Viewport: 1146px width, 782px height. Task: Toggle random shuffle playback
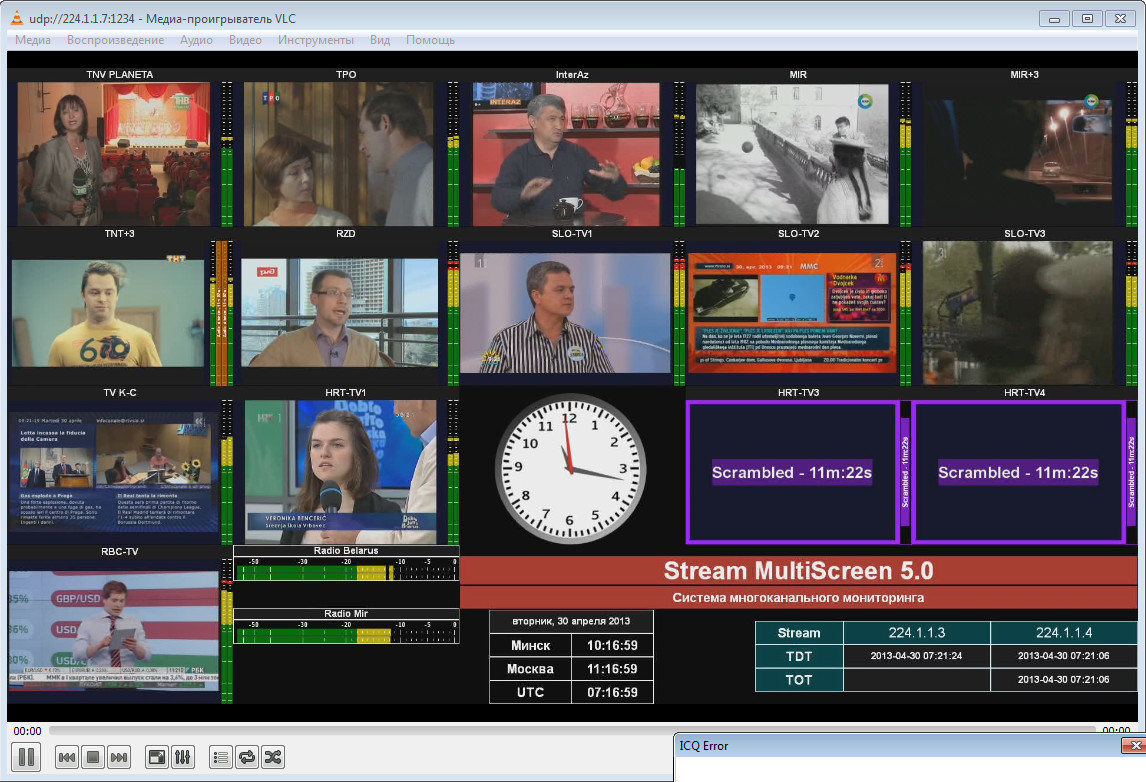[273, 758]
